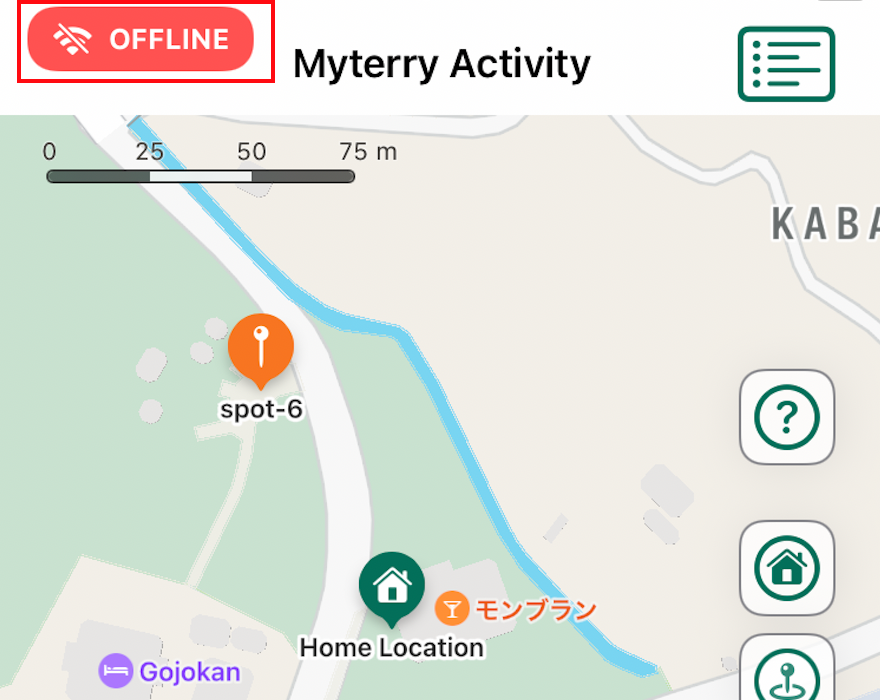Center map on home button
880x700 pixels.
tap(787, 568)
